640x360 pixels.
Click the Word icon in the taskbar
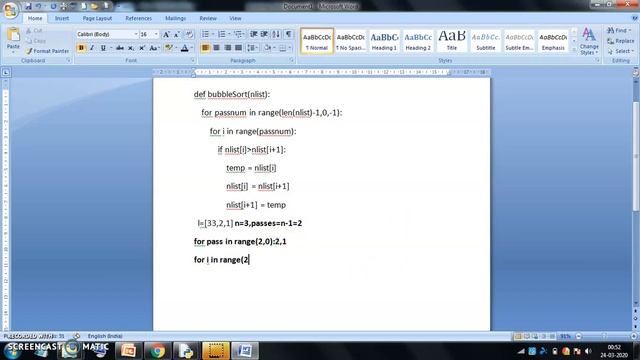click(244, 351)
